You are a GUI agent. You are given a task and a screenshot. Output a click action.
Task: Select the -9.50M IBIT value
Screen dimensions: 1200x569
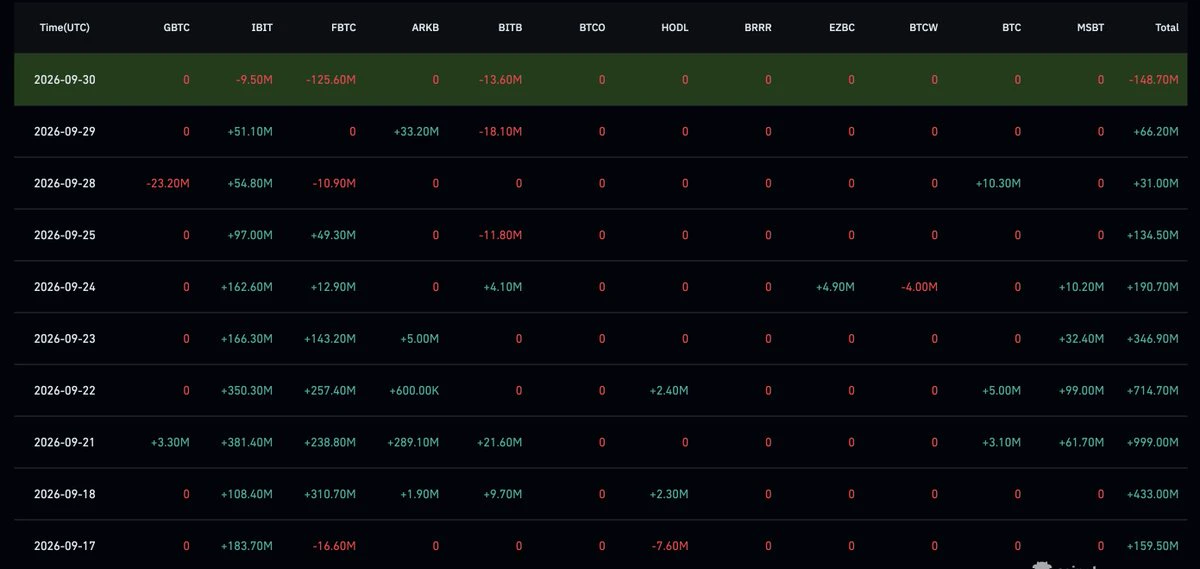click(254, 79)
